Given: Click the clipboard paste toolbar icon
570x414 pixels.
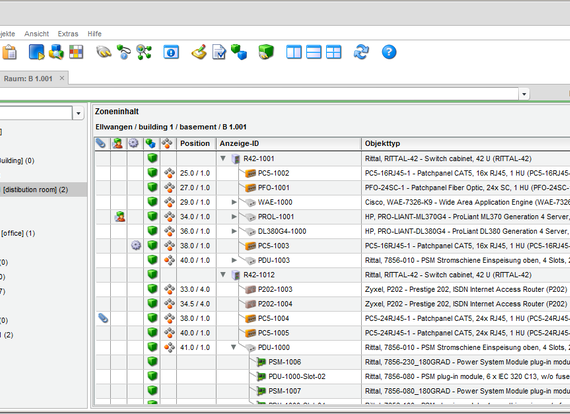Looking at the screenshot, I should tap(9, 52).
